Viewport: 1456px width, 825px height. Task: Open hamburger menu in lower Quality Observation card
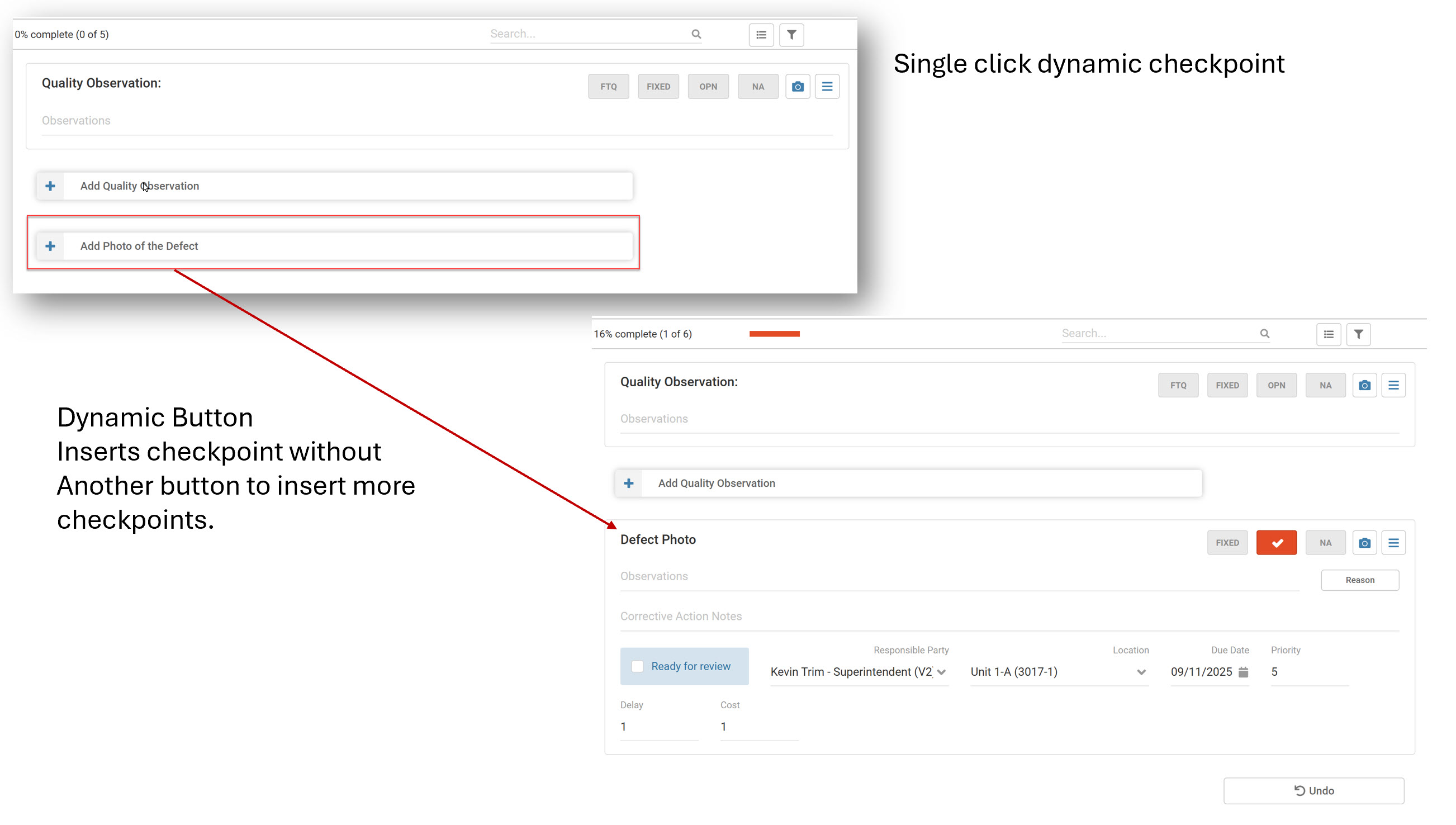tap(1394, 385)
